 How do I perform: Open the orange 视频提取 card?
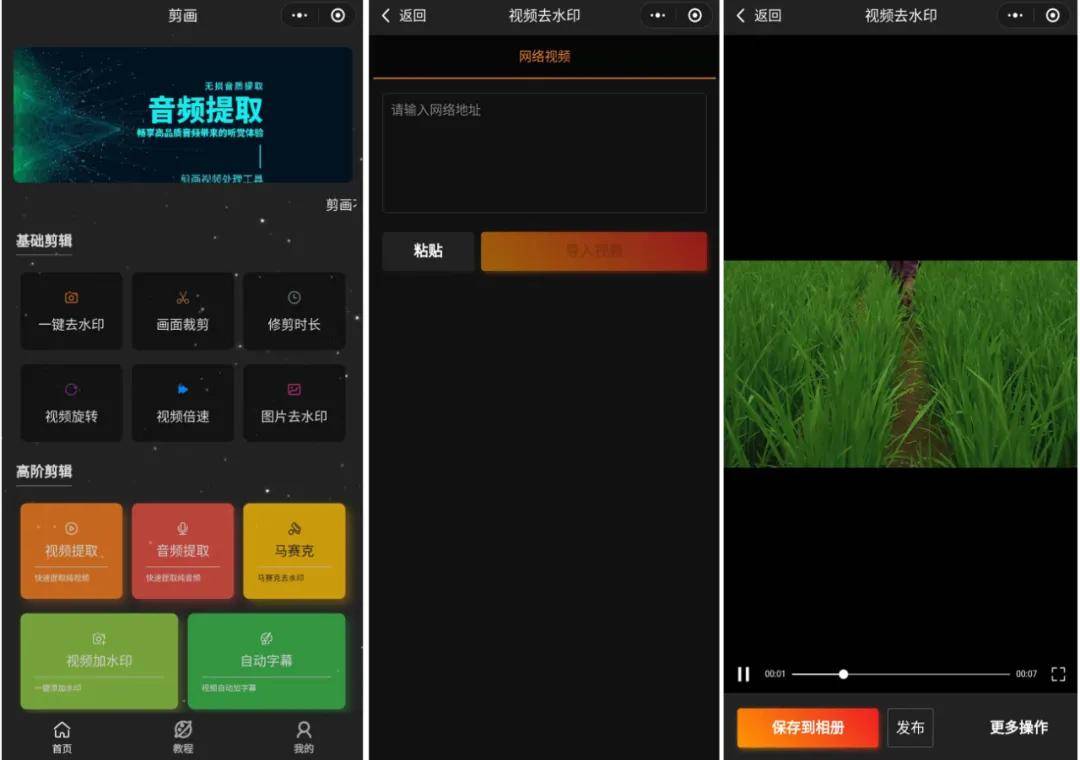pyautogui.click(x=71, y=551)
